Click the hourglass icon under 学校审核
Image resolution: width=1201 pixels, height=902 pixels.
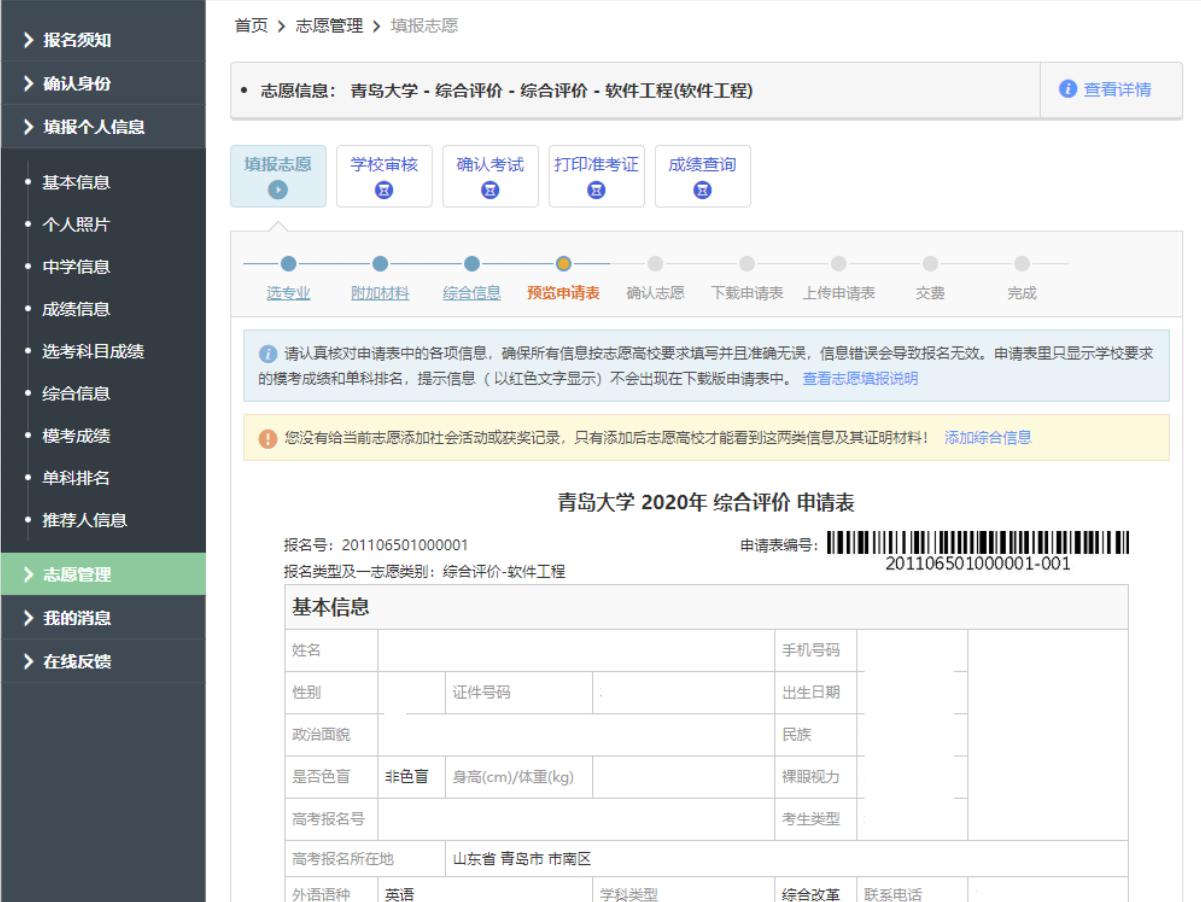click(384, 189)
